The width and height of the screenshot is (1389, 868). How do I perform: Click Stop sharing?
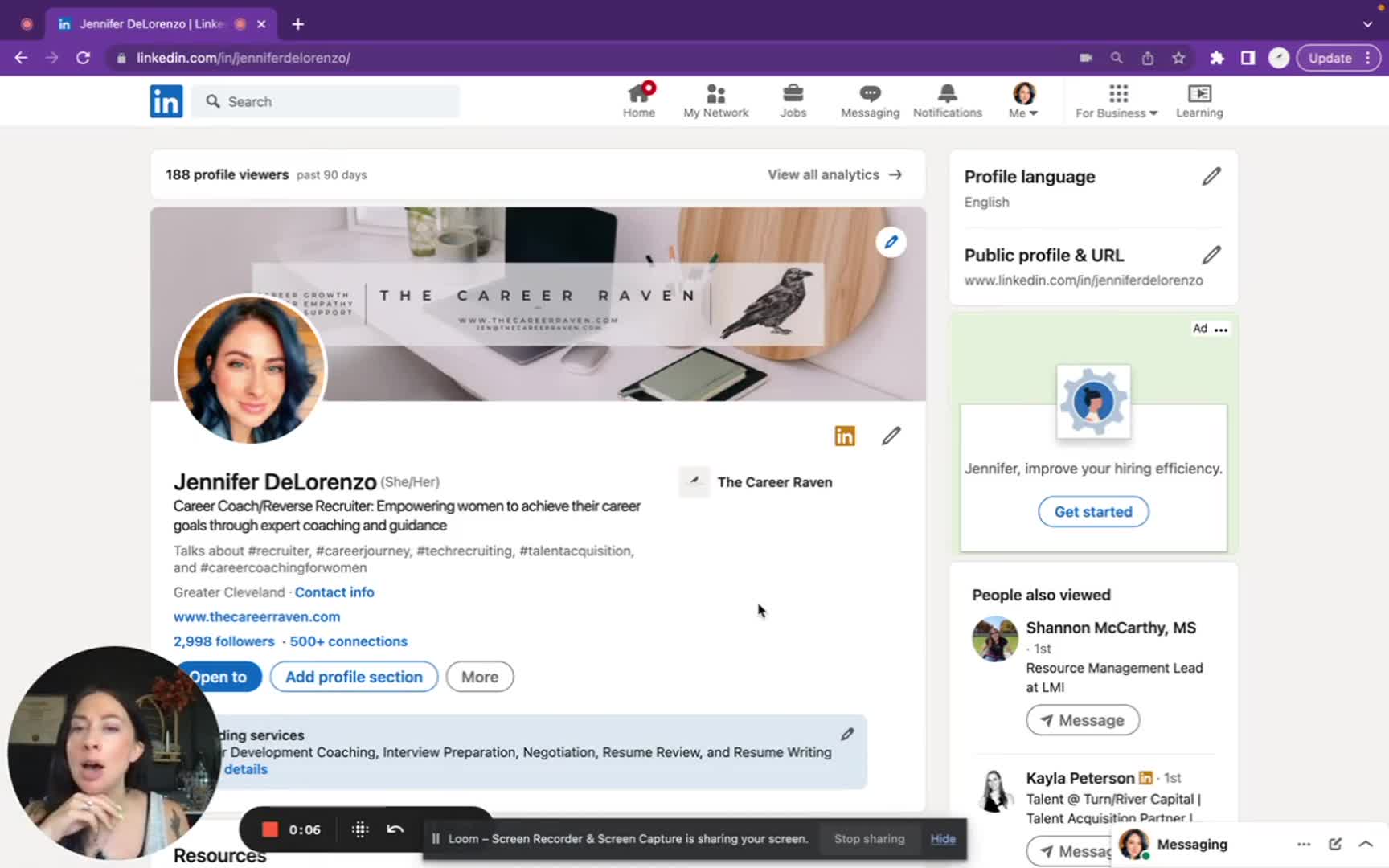pyautogui.click(x=869, y=838)
